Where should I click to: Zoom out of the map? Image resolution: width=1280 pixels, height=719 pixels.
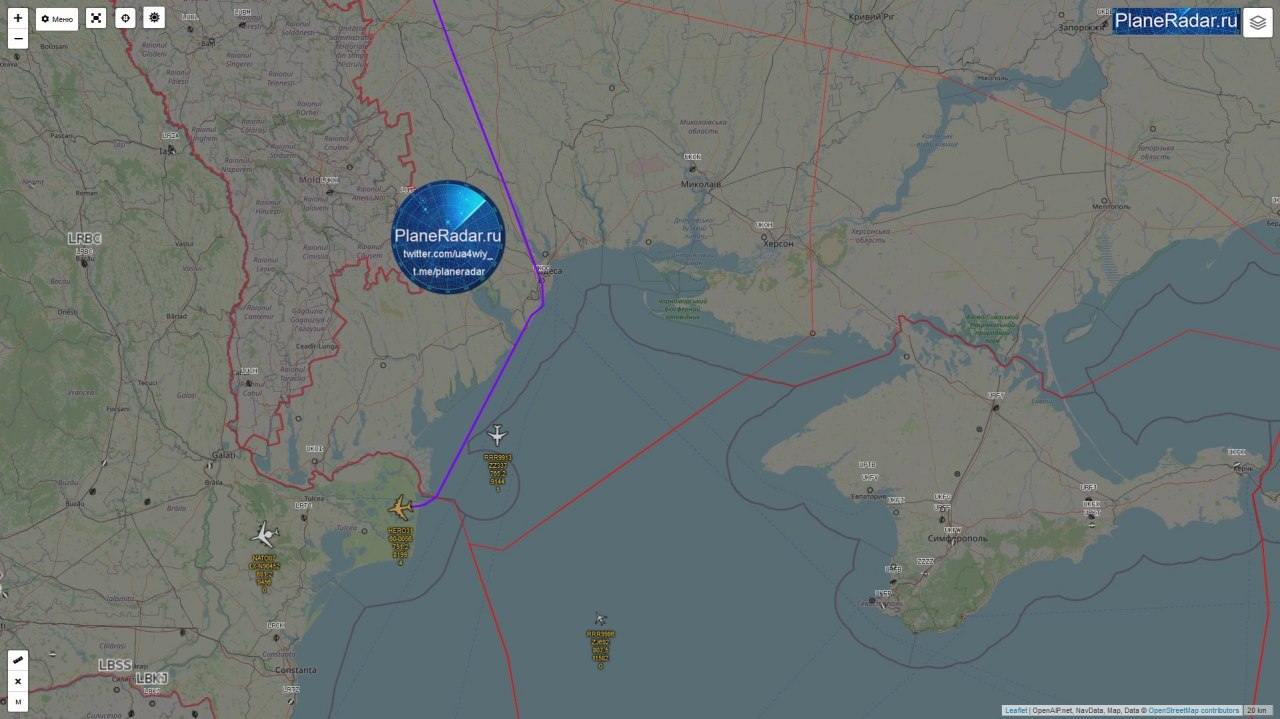[18, 39]
